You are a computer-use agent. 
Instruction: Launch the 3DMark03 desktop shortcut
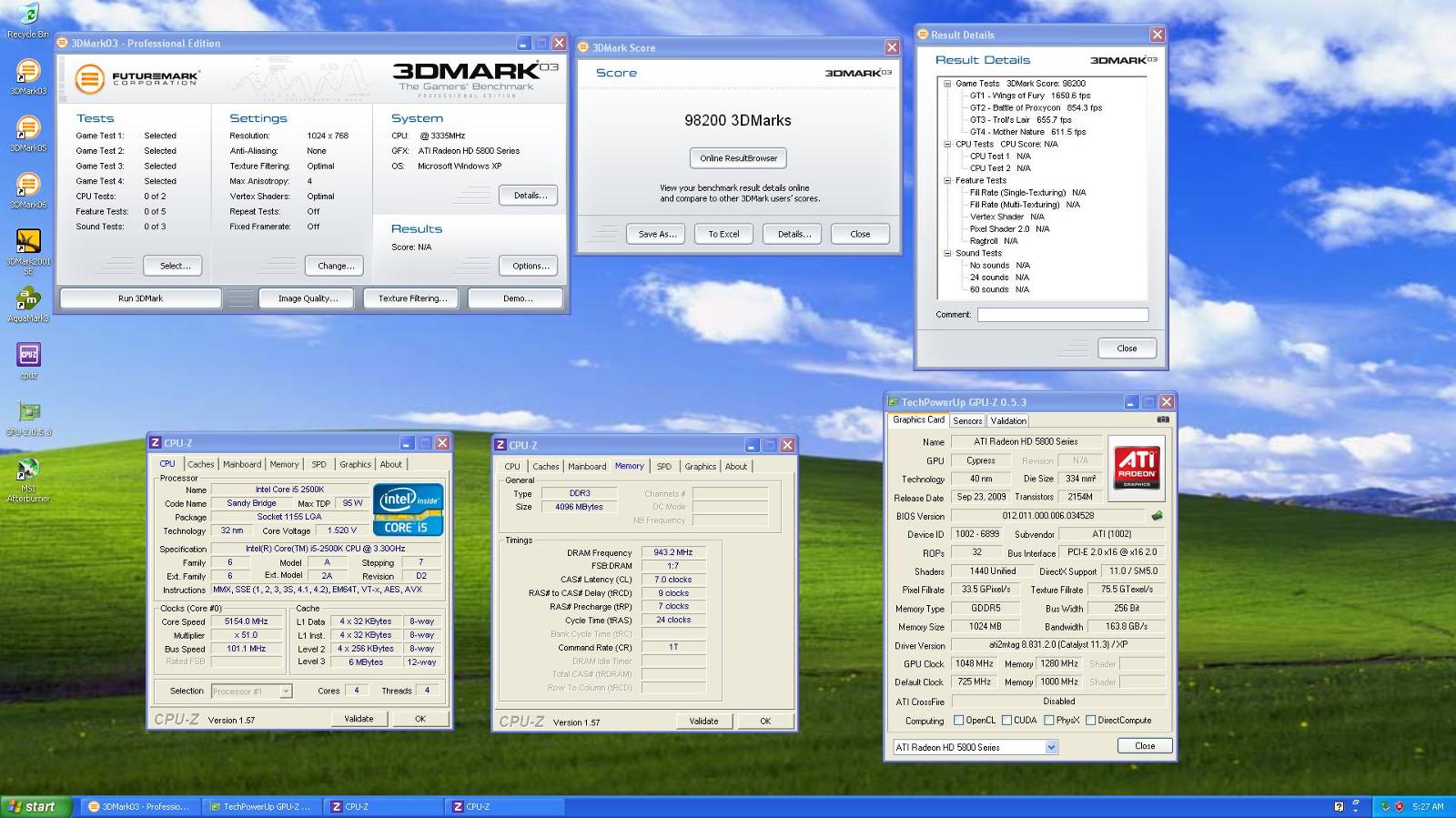pyautogui.click(x=28, y=76)
